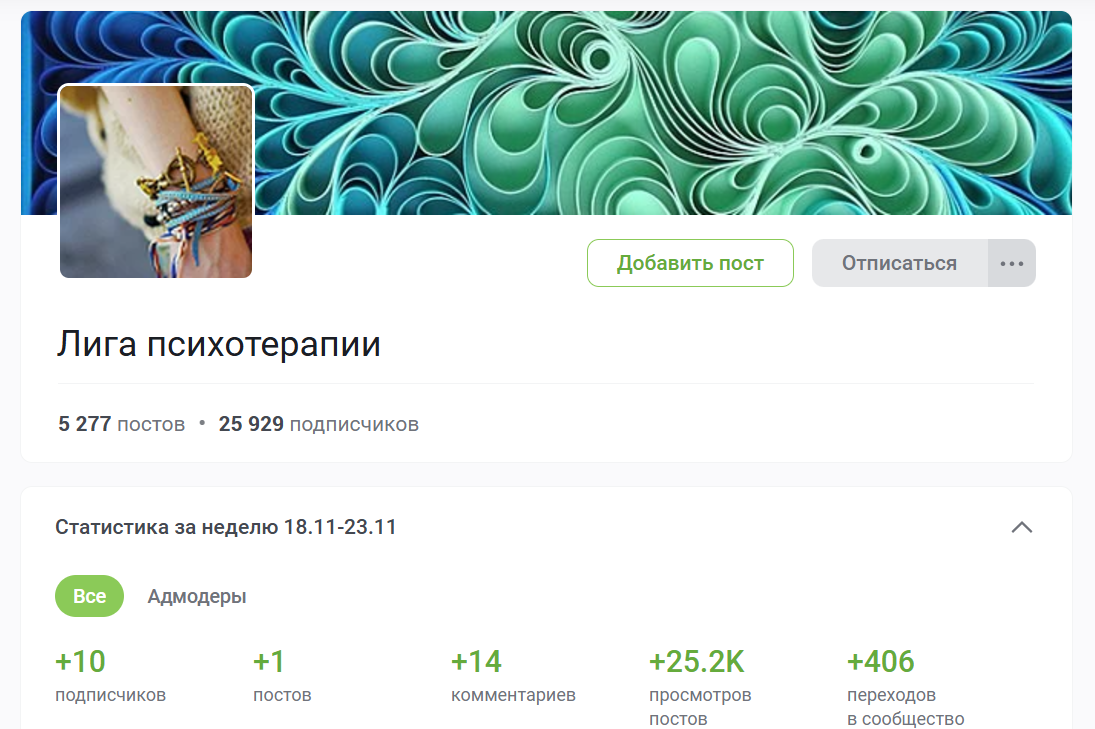This screenshot has height=729, width=1095.
Task: Open the Лига психотерапии community title
Action: tap(219, 344)
